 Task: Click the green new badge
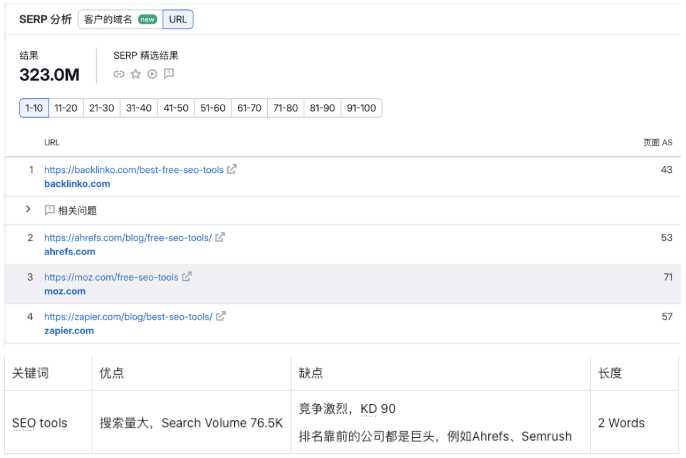147,20
